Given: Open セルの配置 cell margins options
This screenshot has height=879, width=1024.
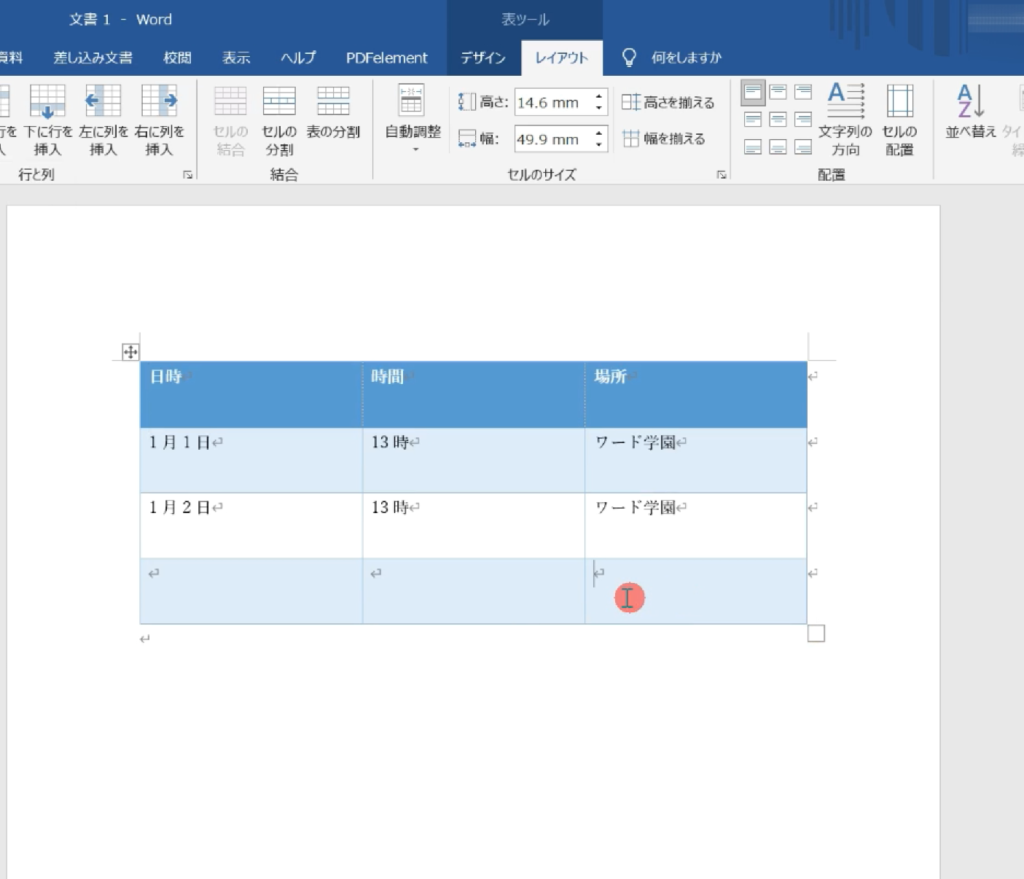Looking at the screenshot, I should click(899, 103).
